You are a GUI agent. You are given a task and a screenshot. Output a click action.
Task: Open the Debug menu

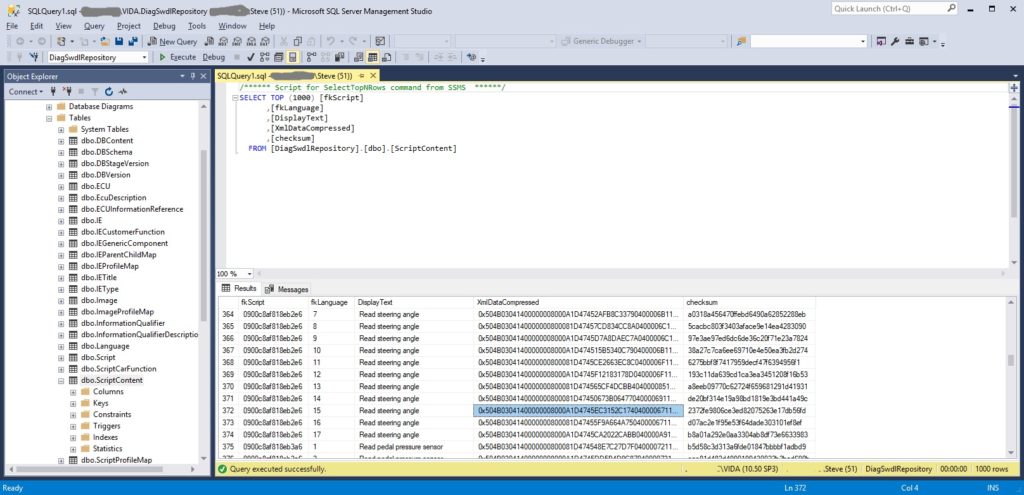(164, 26)
